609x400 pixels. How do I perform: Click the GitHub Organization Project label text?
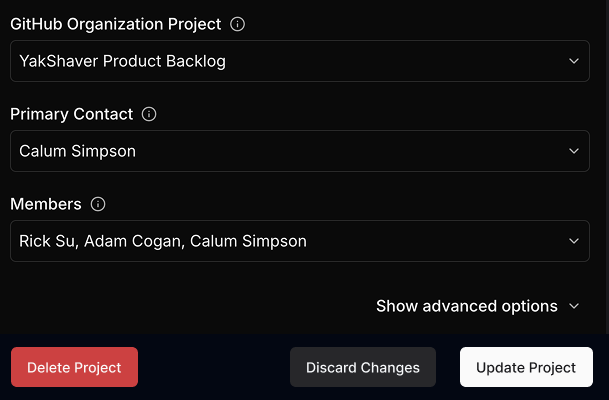coord(115,24)
